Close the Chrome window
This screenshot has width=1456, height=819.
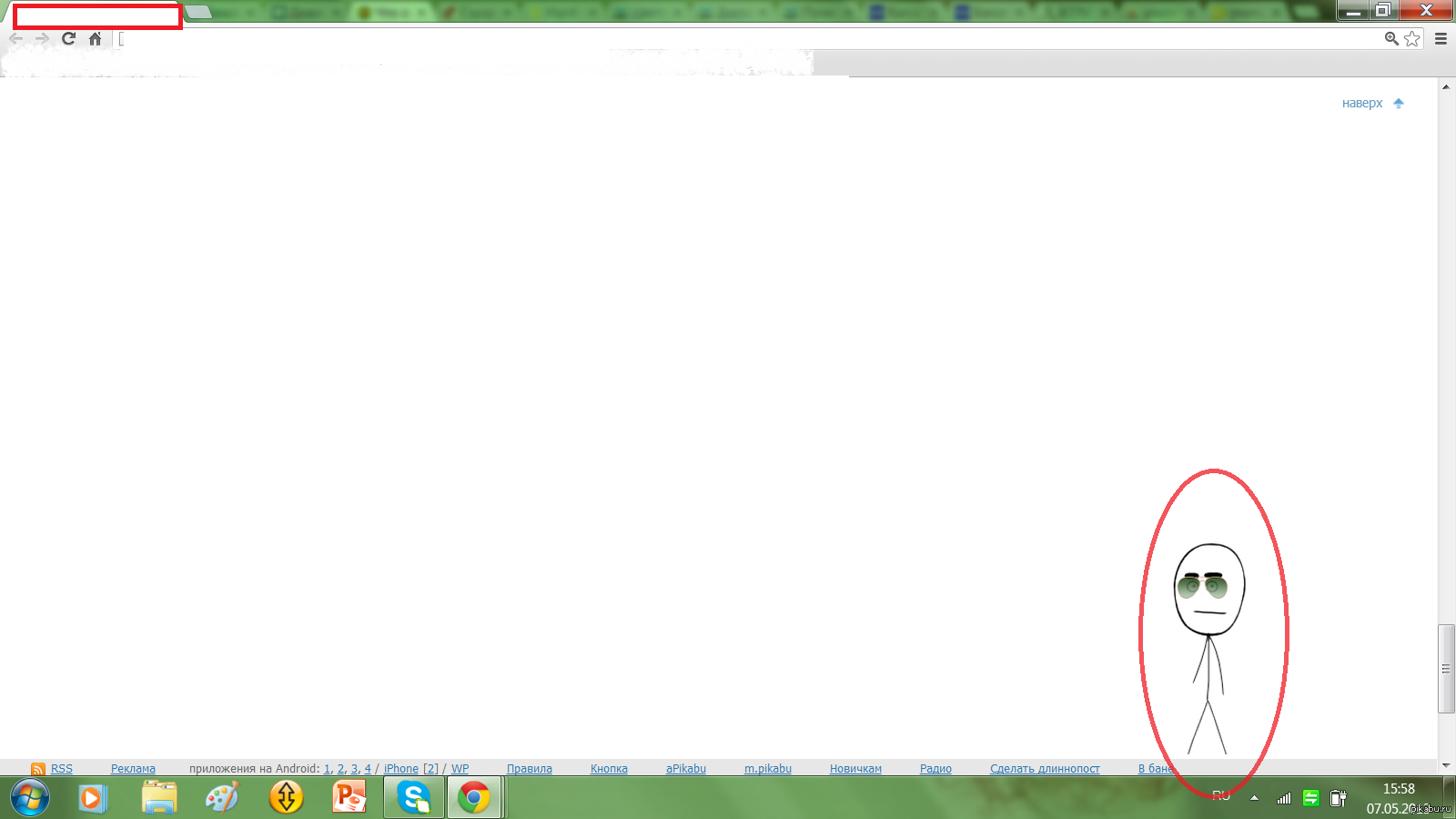tap(1425, 10)
